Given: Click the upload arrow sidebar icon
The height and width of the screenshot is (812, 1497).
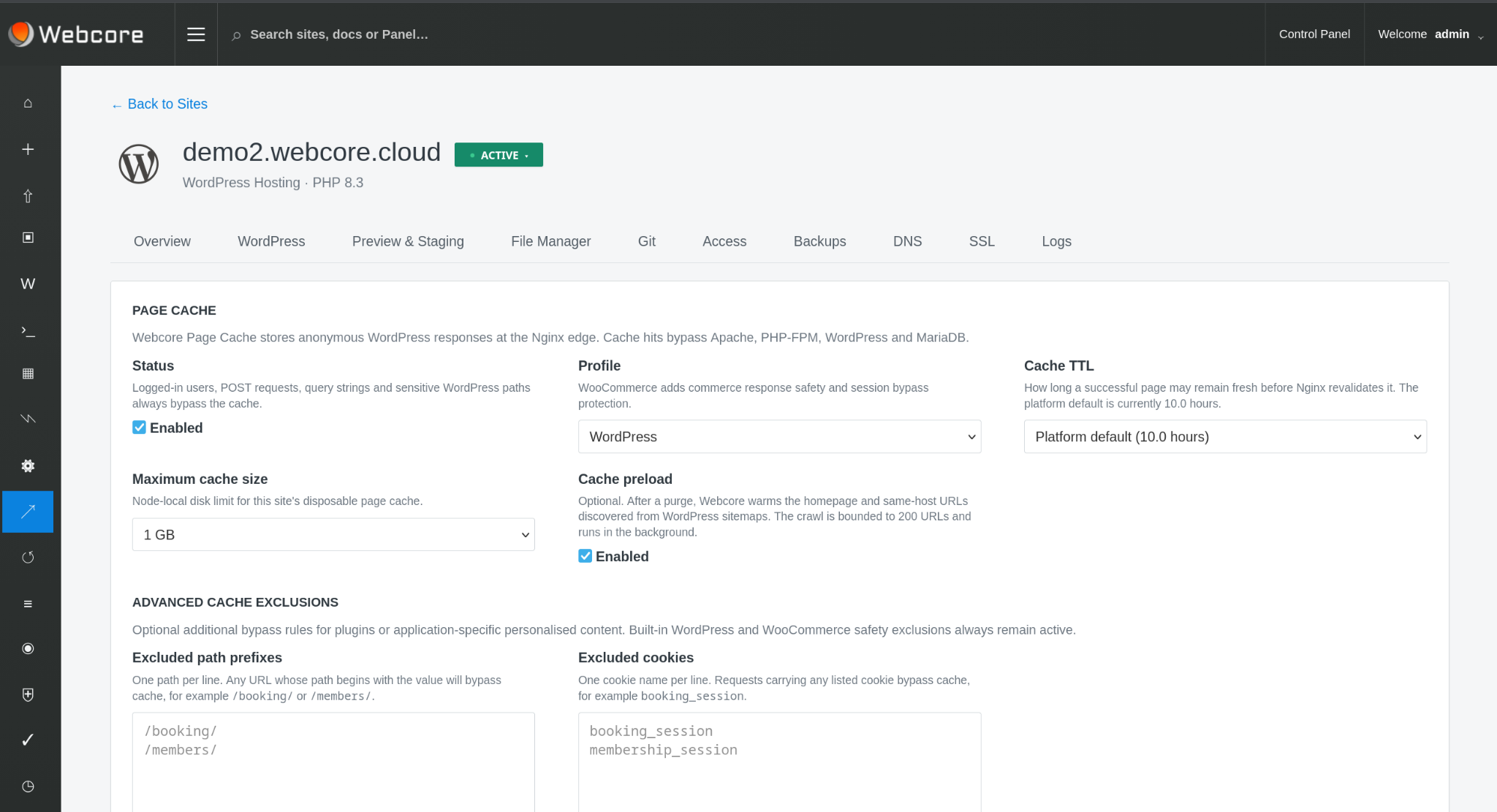Looking at the screenshot, I should tap(28, 196).
